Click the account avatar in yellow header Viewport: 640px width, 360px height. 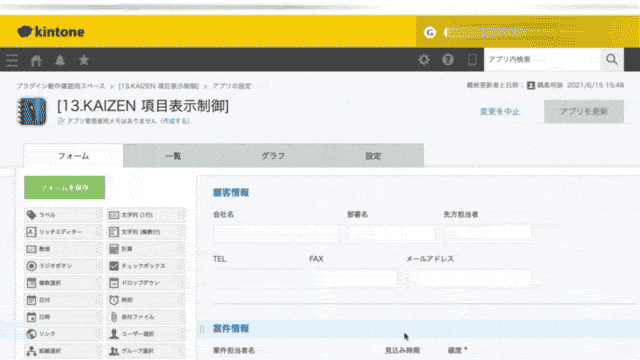[x=429, y=32]
